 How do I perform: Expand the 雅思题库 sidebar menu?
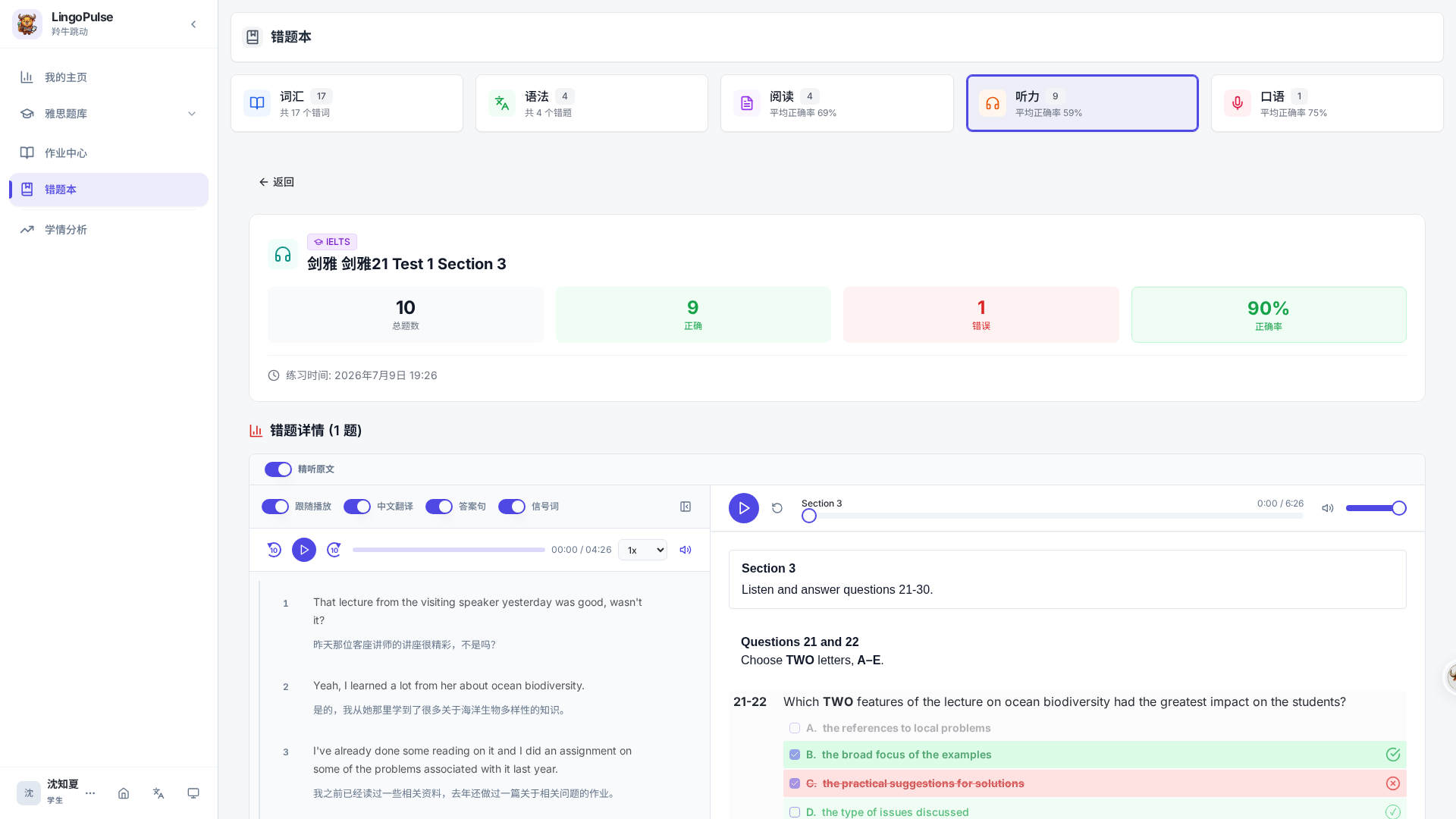(108, 114)
